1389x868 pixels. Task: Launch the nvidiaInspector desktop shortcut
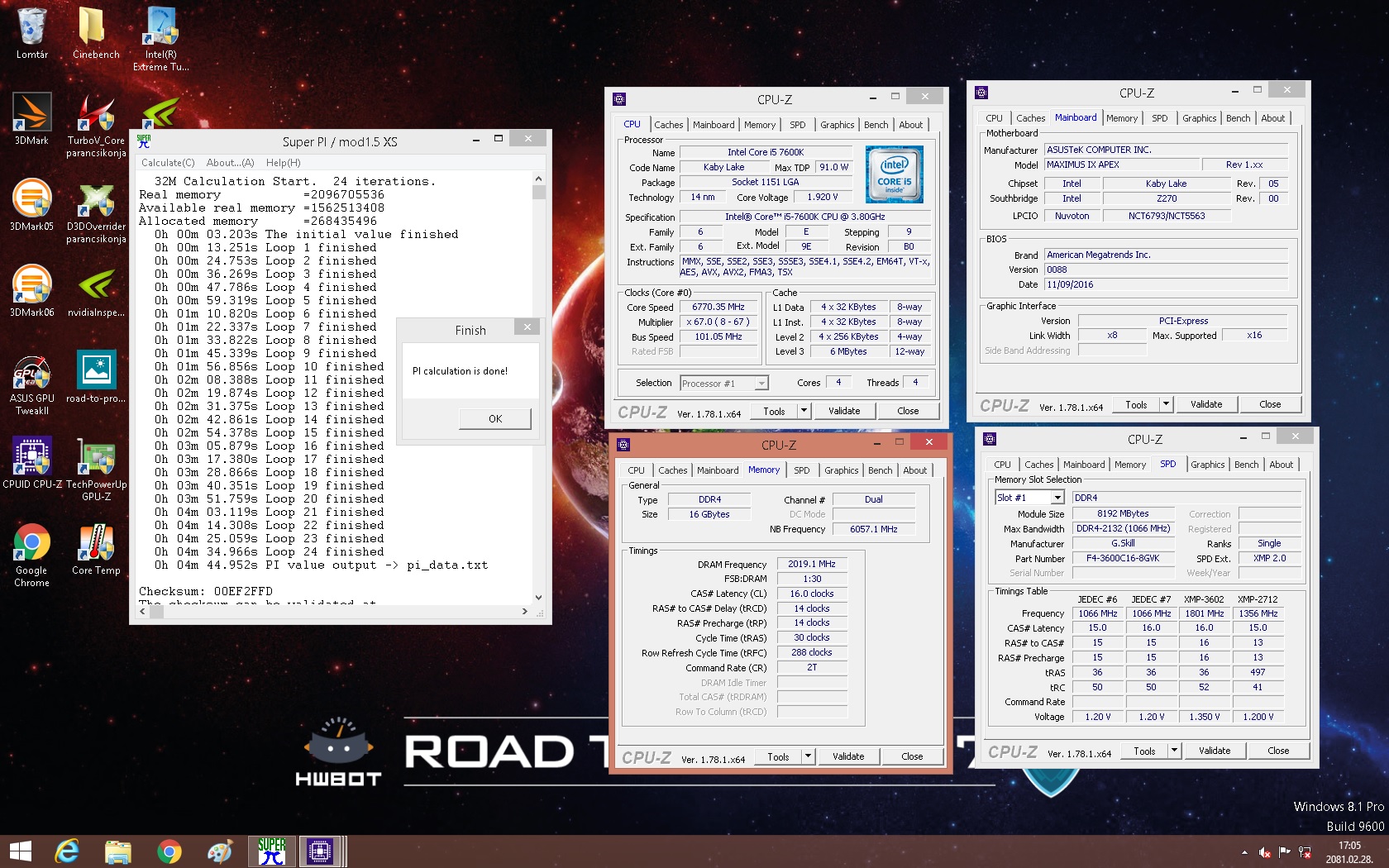(96, 291)
